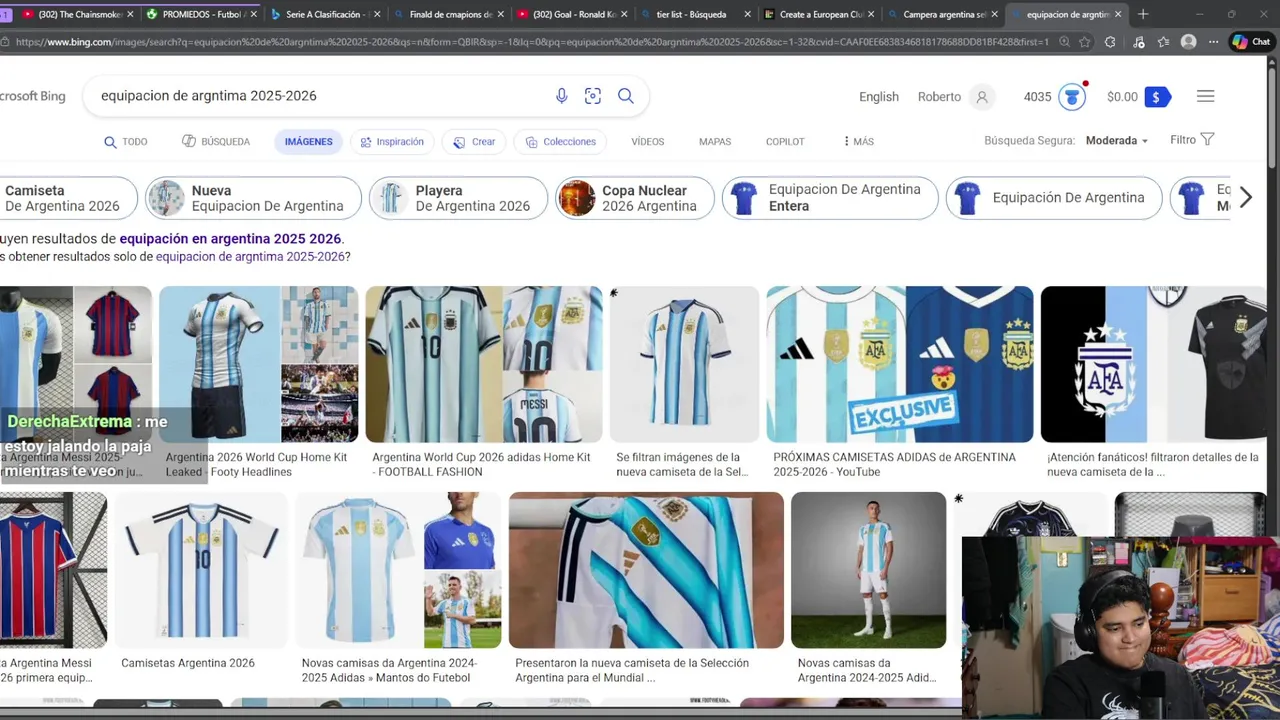
Task: Select 'Equipación De Argentina' chip
Action: (x=1054, y=198)
